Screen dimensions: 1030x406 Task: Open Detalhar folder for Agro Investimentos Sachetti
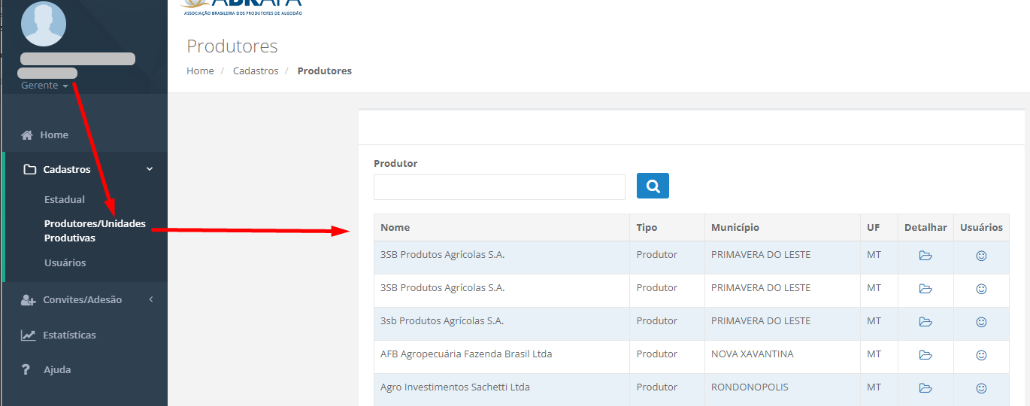coord(925,388)
